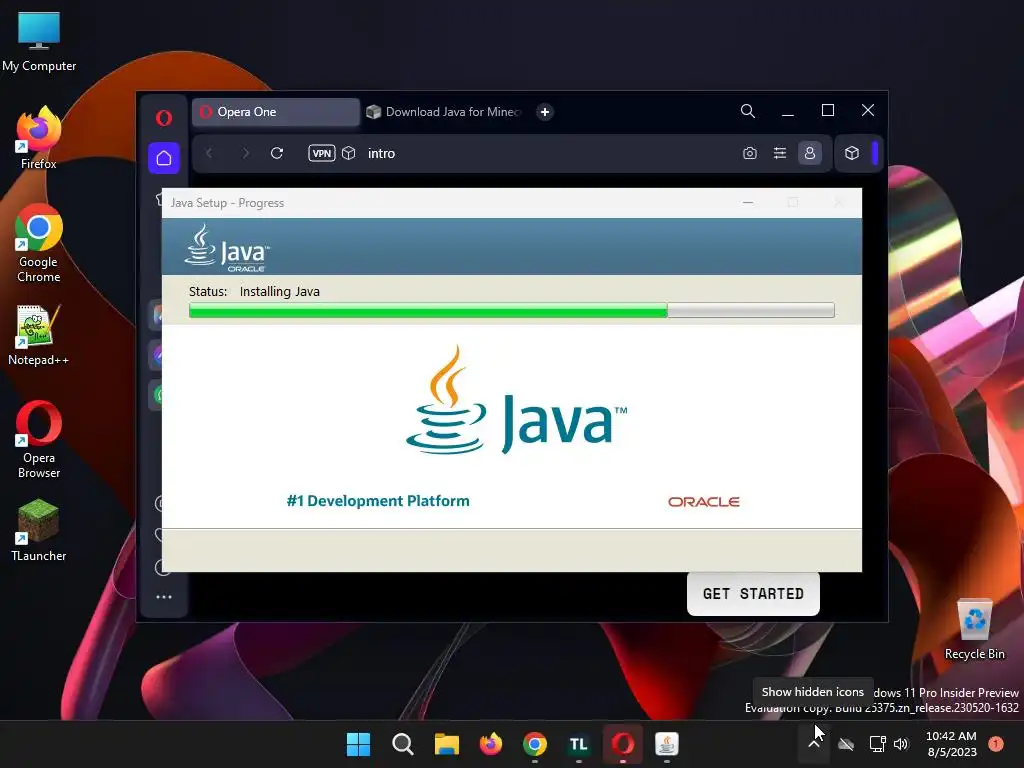Open Opera extensions cube icon
The height and width of the screenshot is (768, 1024).
coord(852,153)
